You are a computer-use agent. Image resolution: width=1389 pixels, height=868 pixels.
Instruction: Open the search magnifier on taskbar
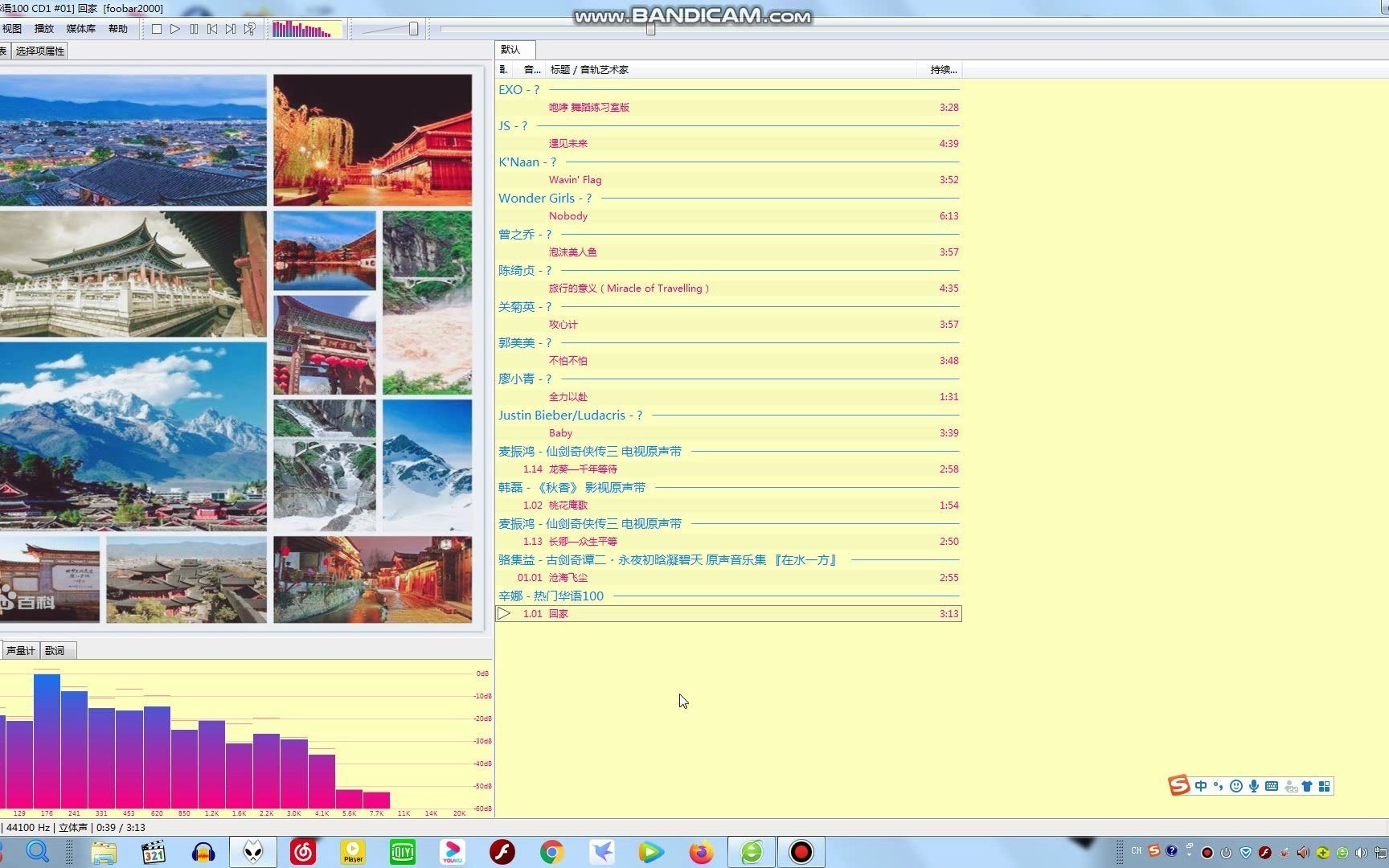38,851
